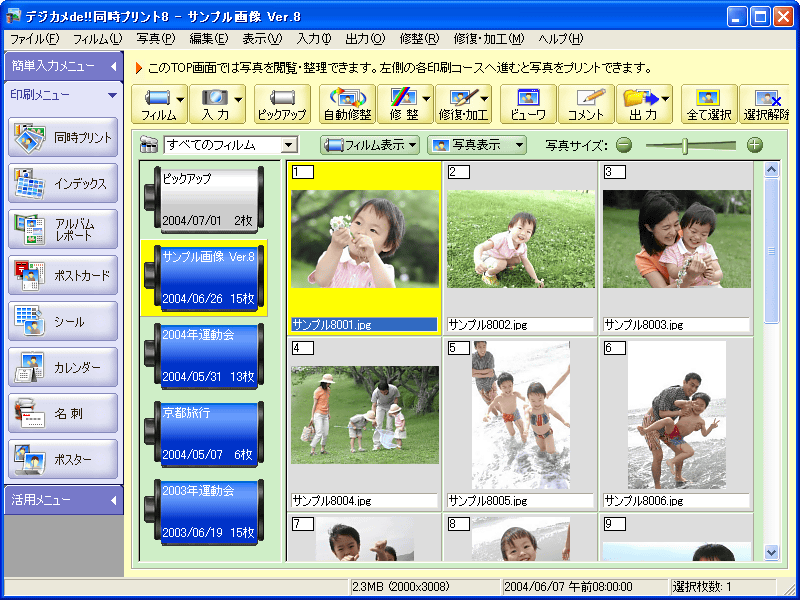Tick the checkbox numbered 5
This screenshot has height=600, width=800.
tap(459, 348)
